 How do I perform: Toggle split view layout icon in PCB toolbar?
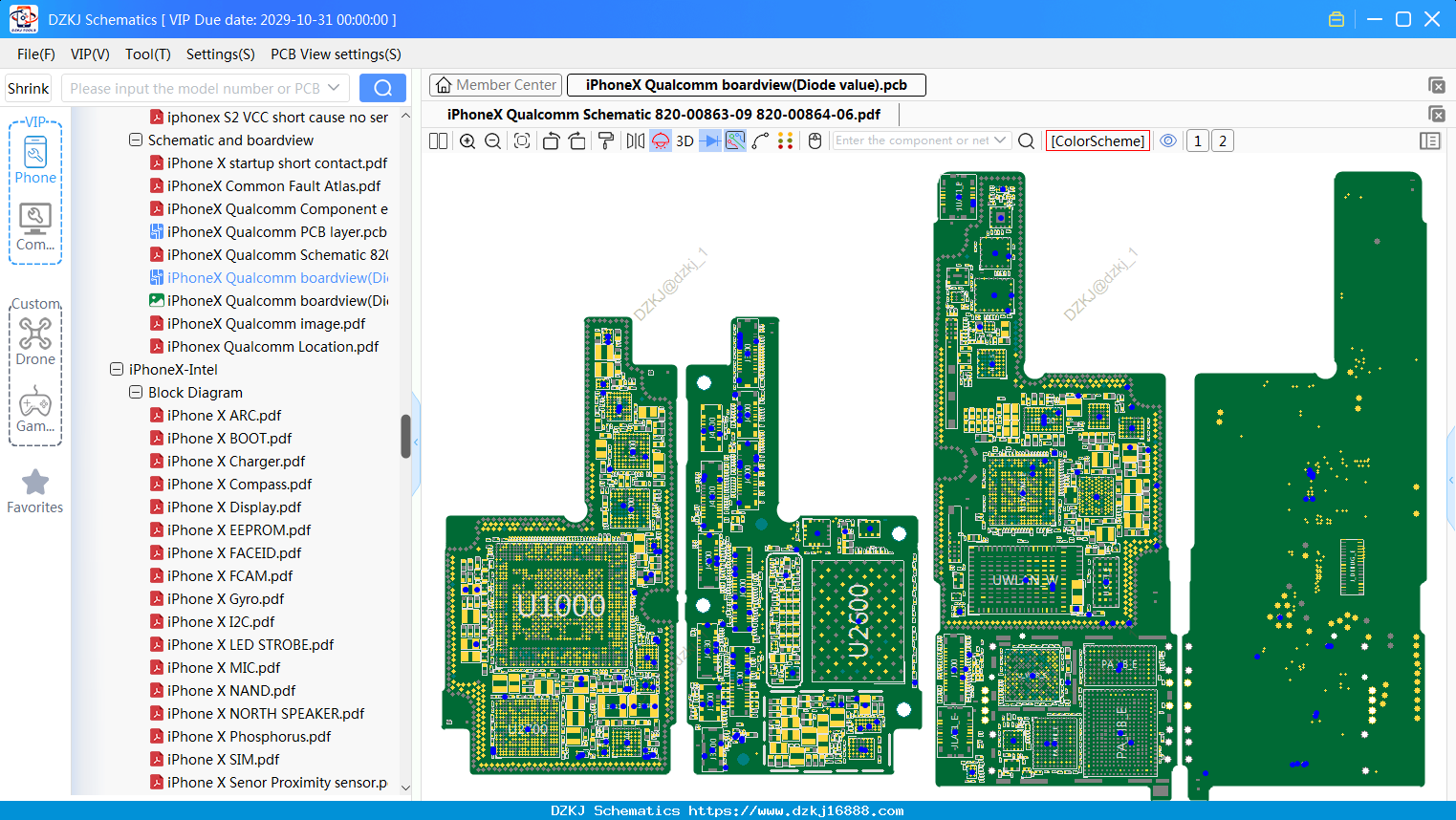coord(438,141)
